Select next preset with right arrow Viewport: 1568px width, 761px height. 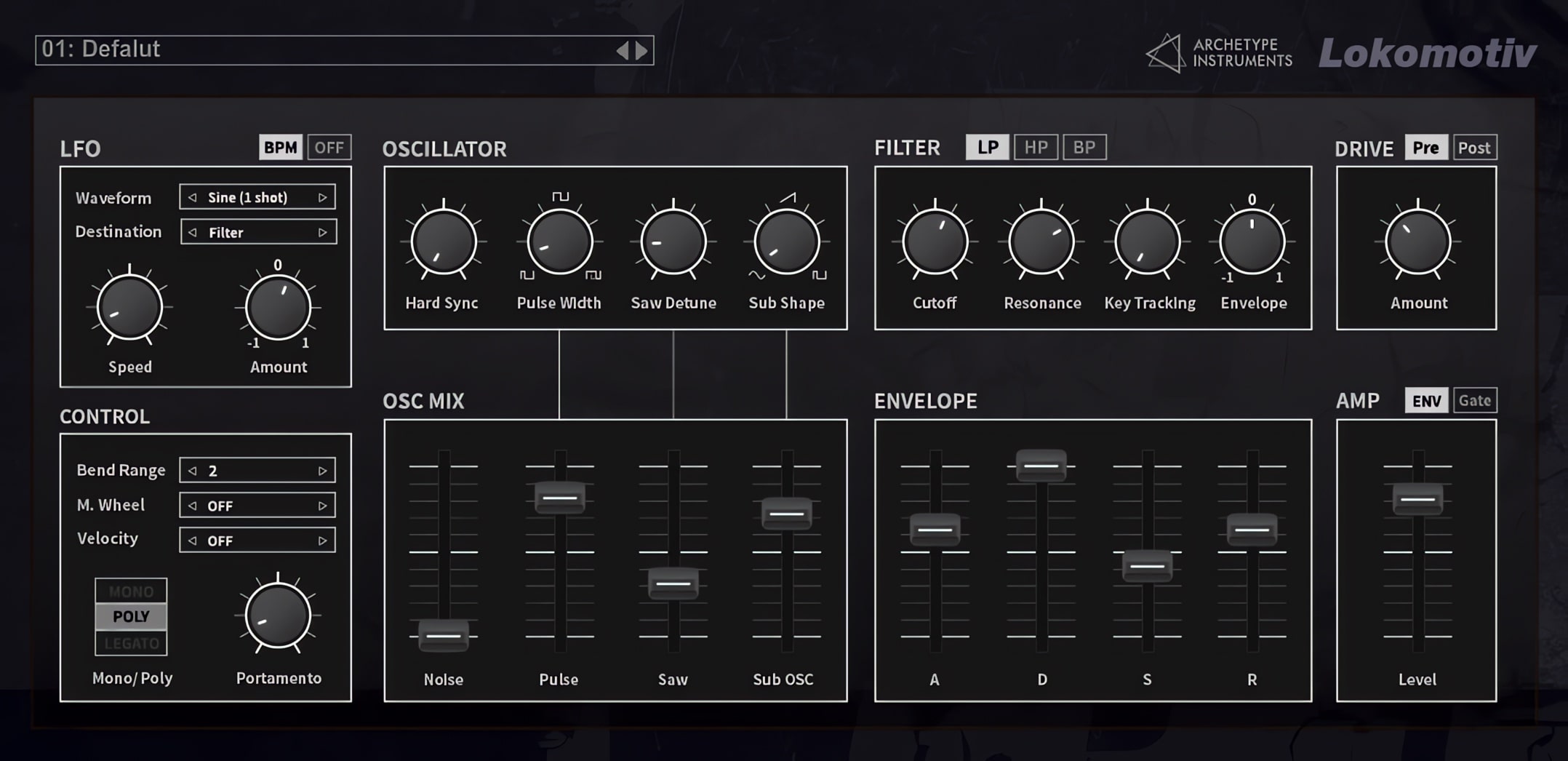[641, 50]
